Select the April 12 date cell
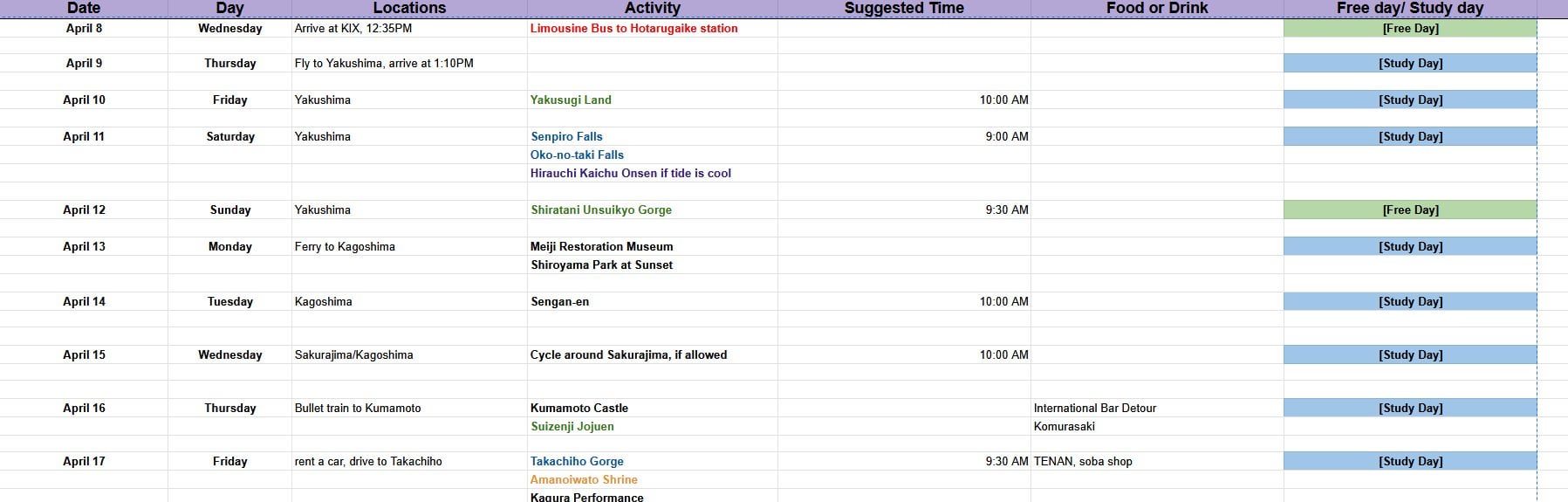Image resolution: width=1568 pixels, height=502 pixels. (x=84, y=210)
